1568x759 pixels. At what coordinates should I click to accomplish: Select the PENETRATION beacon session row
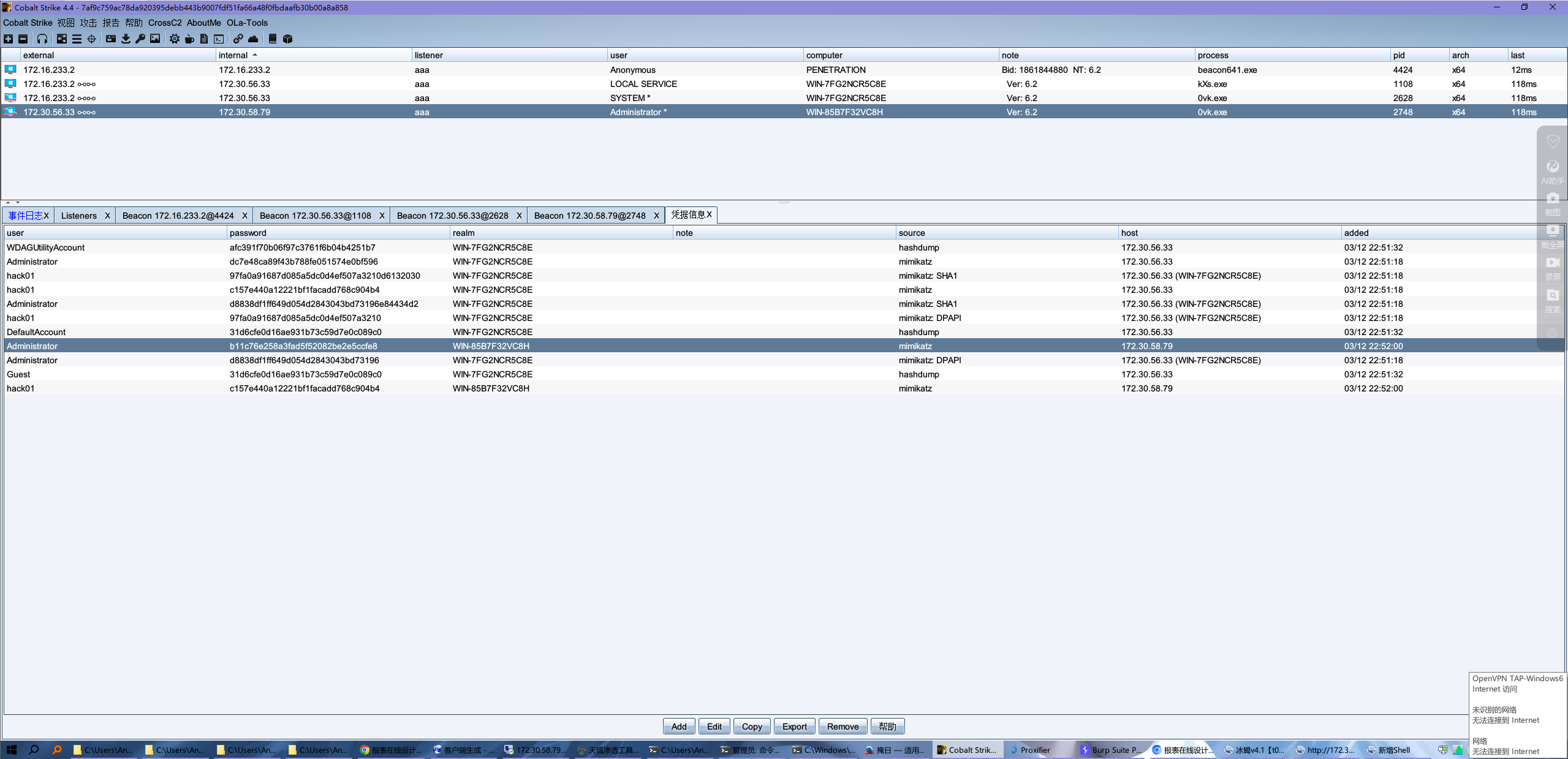[x=835, y=70]
